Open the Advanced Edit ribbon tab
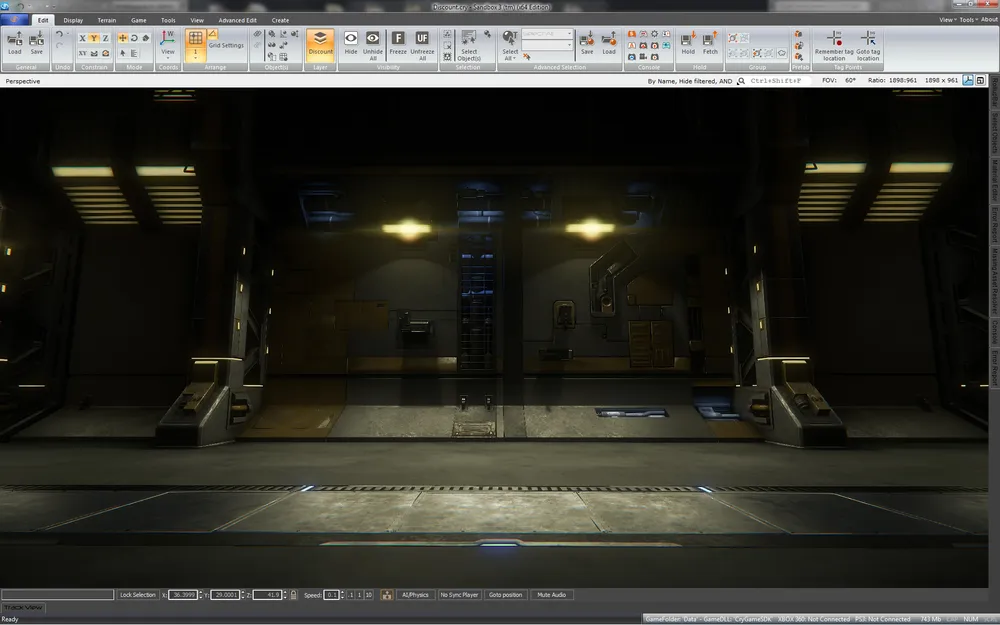The image size is (1000, 625). click(x=237, y=20)
